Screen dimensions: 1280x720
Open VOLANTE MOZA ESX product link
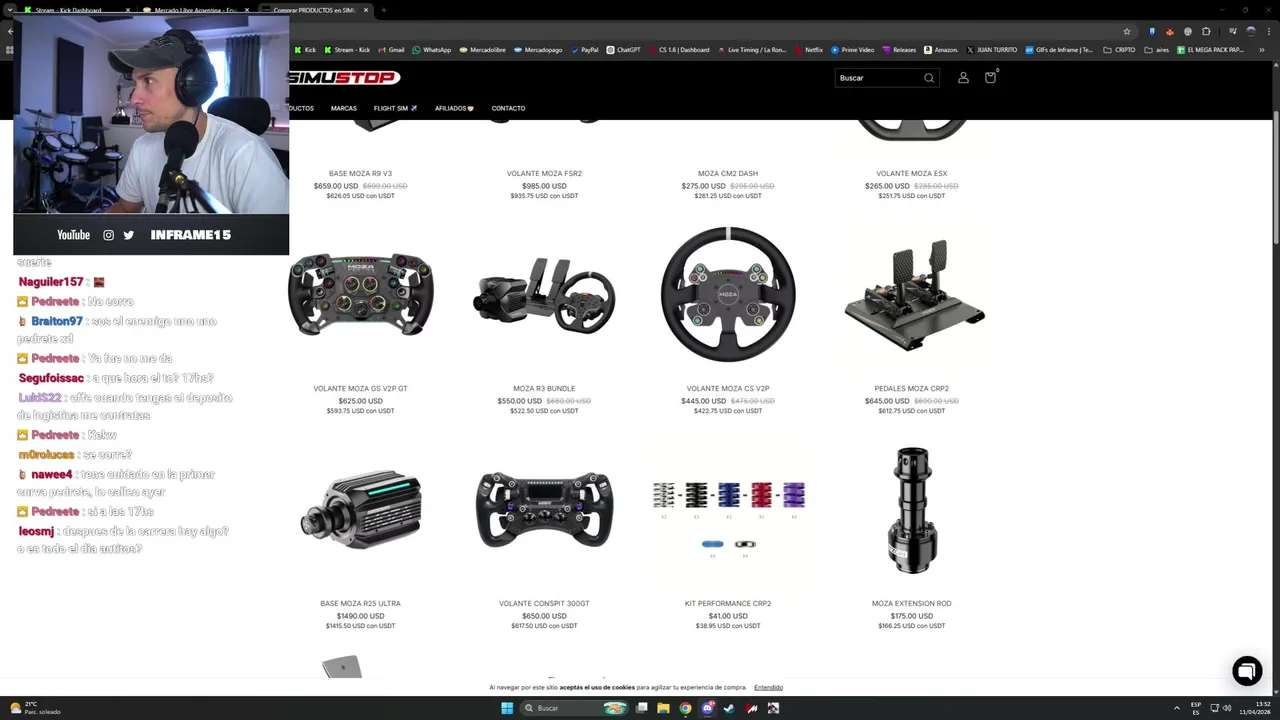coord(911,173)
